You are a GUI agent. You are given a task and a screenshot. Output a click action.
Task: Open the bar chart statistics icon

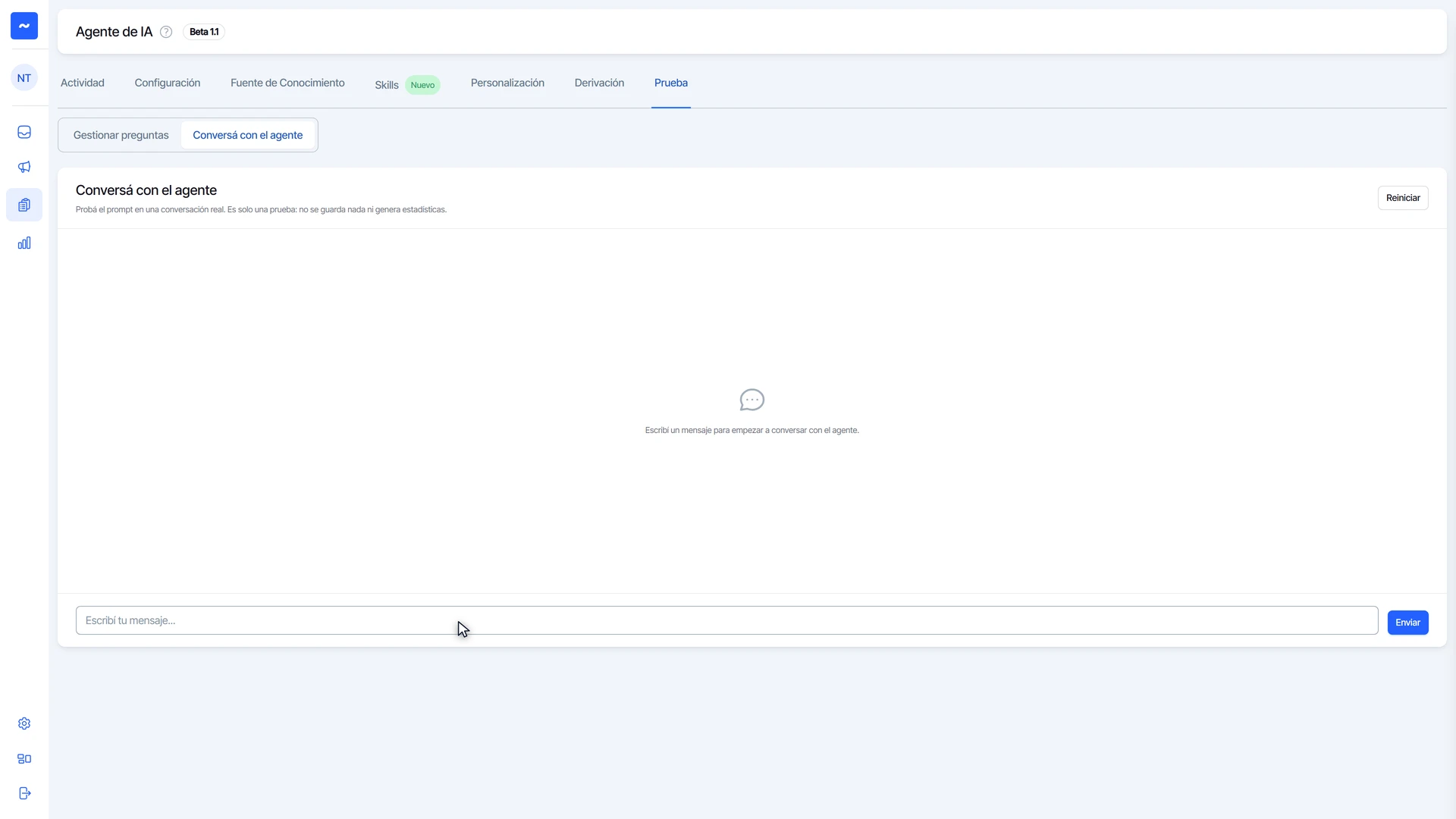(24, 243)
